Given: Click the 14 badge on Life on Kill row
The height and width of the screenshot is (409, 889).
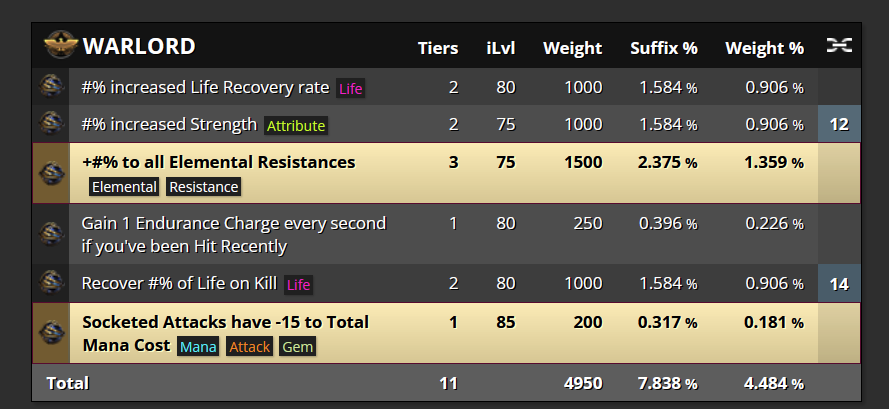Looking at the screenshot, I should tap(839, 283).
